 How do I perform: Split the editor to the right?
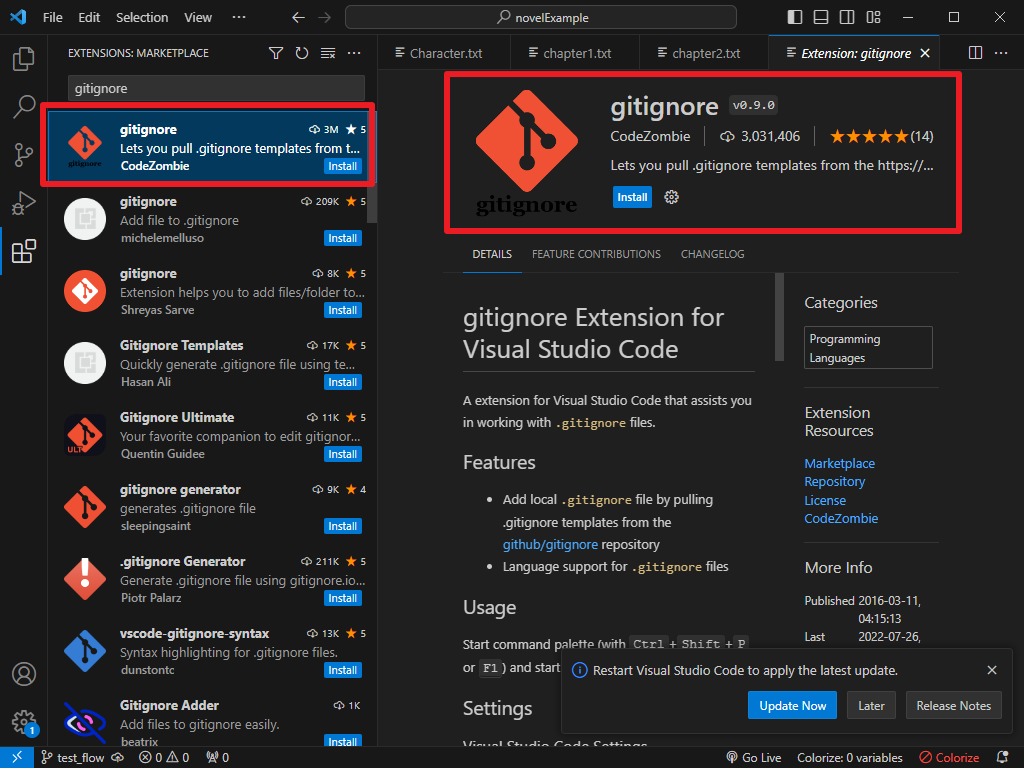[975, 53]
